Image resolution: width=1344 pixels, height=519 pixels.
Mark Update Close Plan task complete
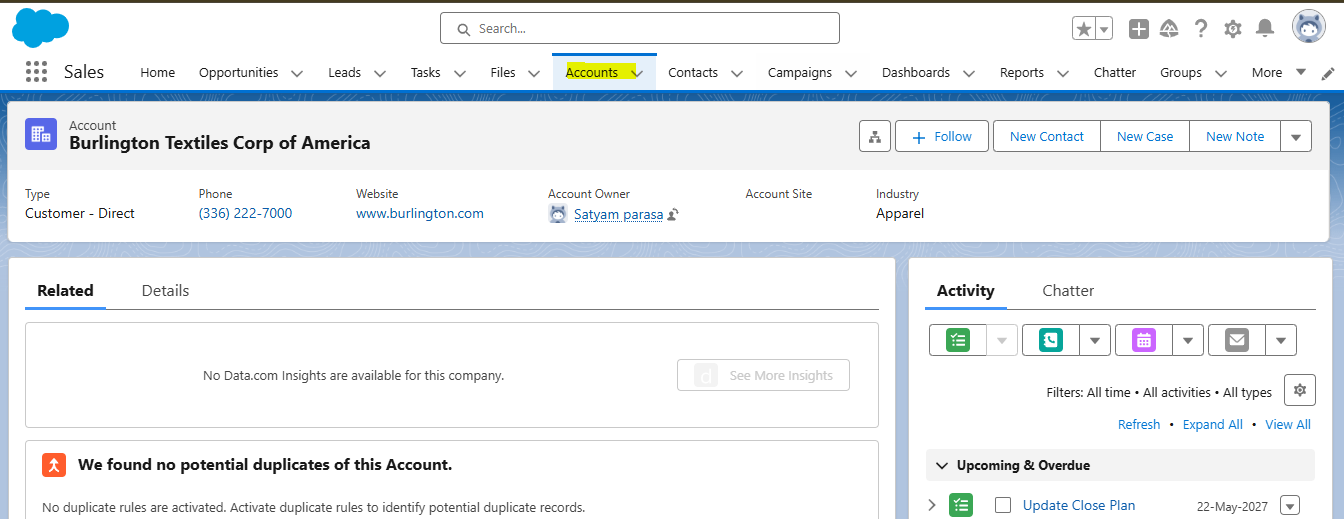1003,505
